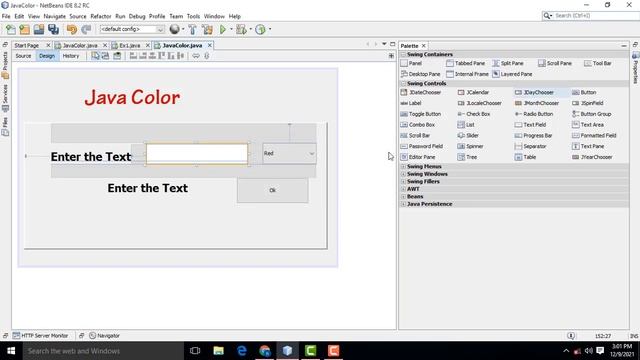Select the Java Color title label
Image resolution: width=640 pixels, height=360 pixels.
[132, 98]
